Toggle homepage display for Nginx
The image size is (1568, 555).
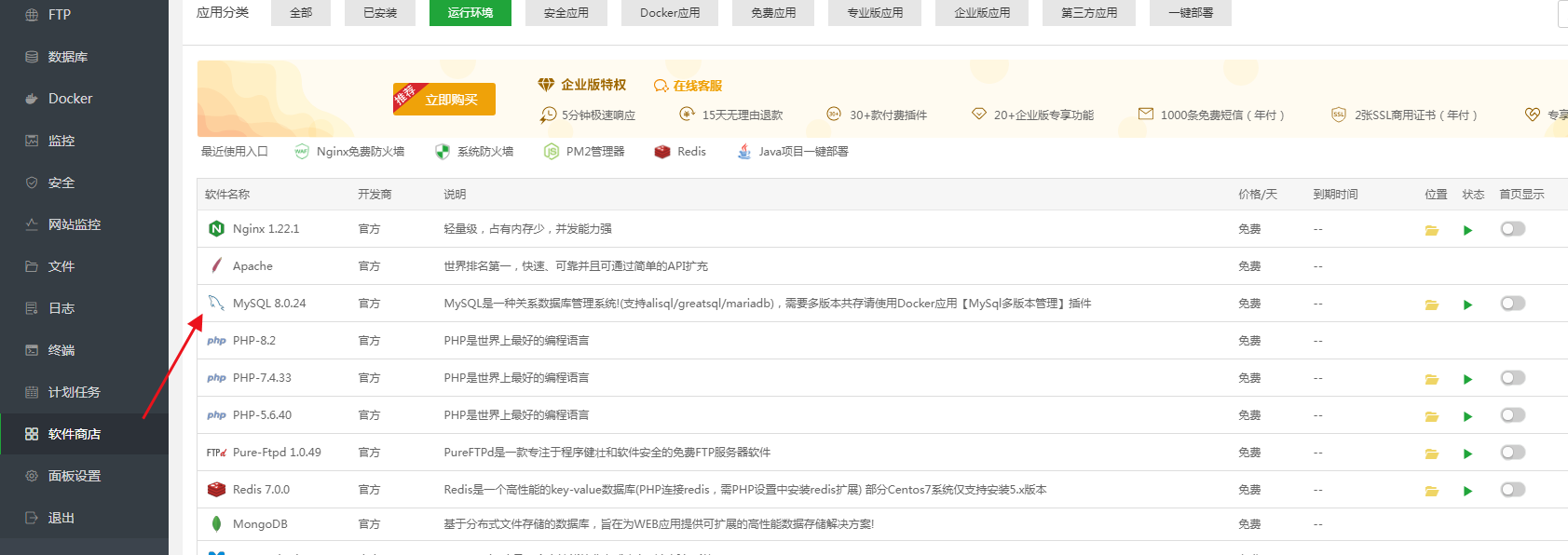coord(1513,229)
